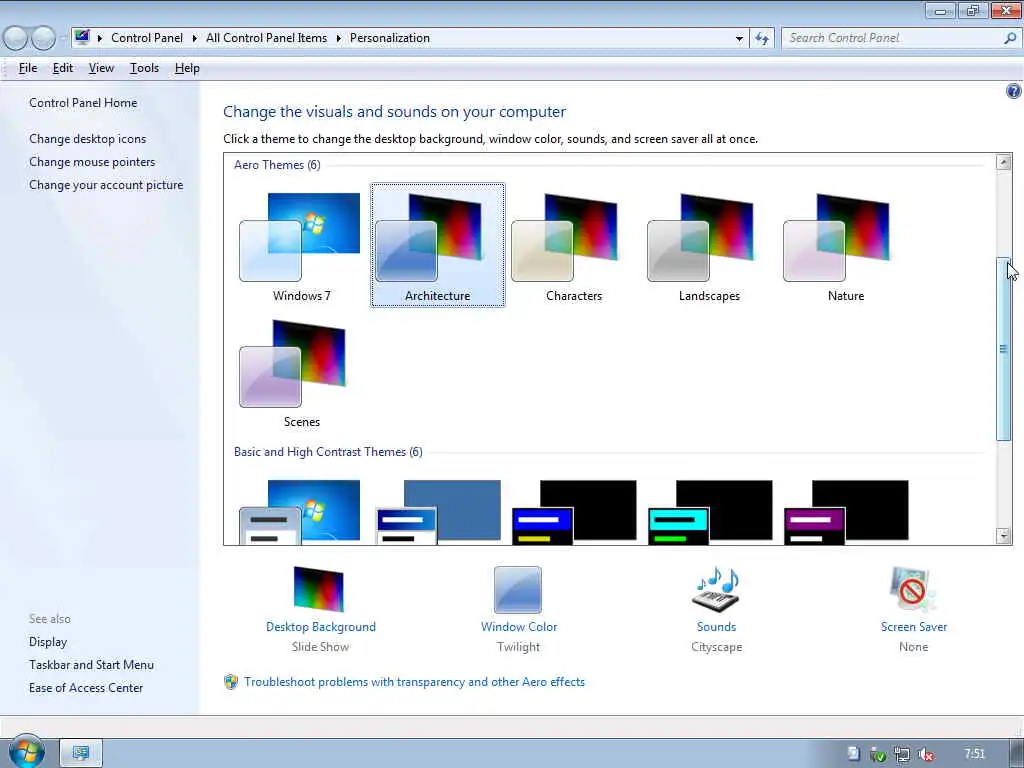The width and height of the screenshot is (1024, 768).
Task: Expand the arrow after All Control Panel Items
Action: tap(338, 39)
